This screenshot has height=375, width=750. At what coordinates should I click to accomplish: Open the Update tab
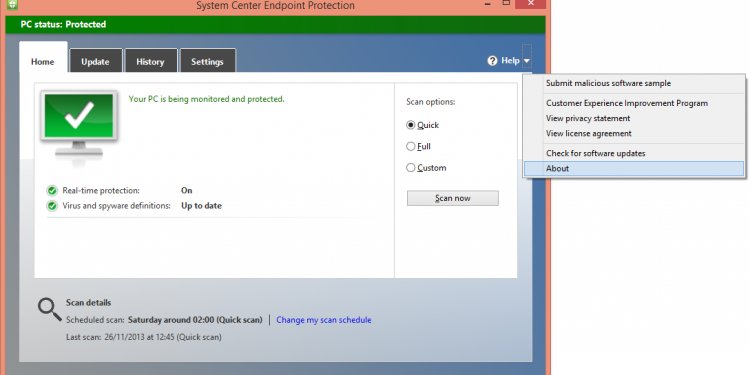coord(95,61)
